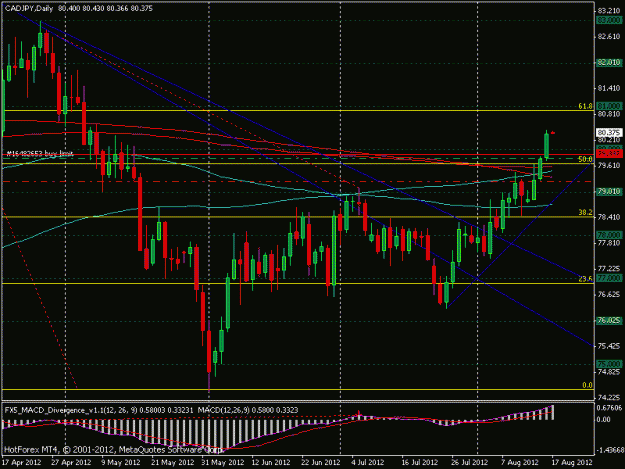Click the 79.610 price axis label
Image resolution: width=625 pixels, height=469 pixels.
609,165
